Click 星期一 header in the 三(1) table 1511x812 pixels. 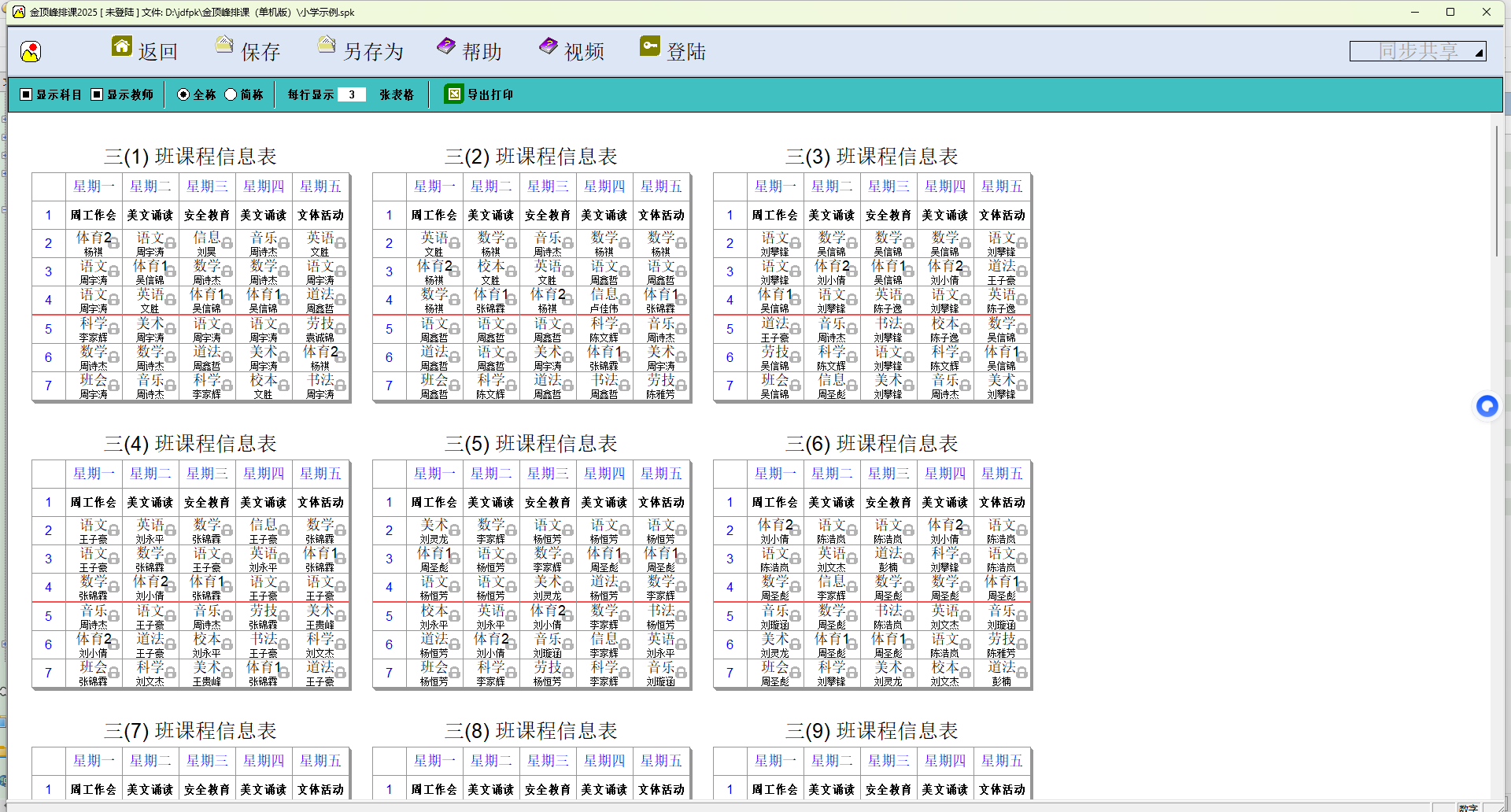(x=94, y=186)
